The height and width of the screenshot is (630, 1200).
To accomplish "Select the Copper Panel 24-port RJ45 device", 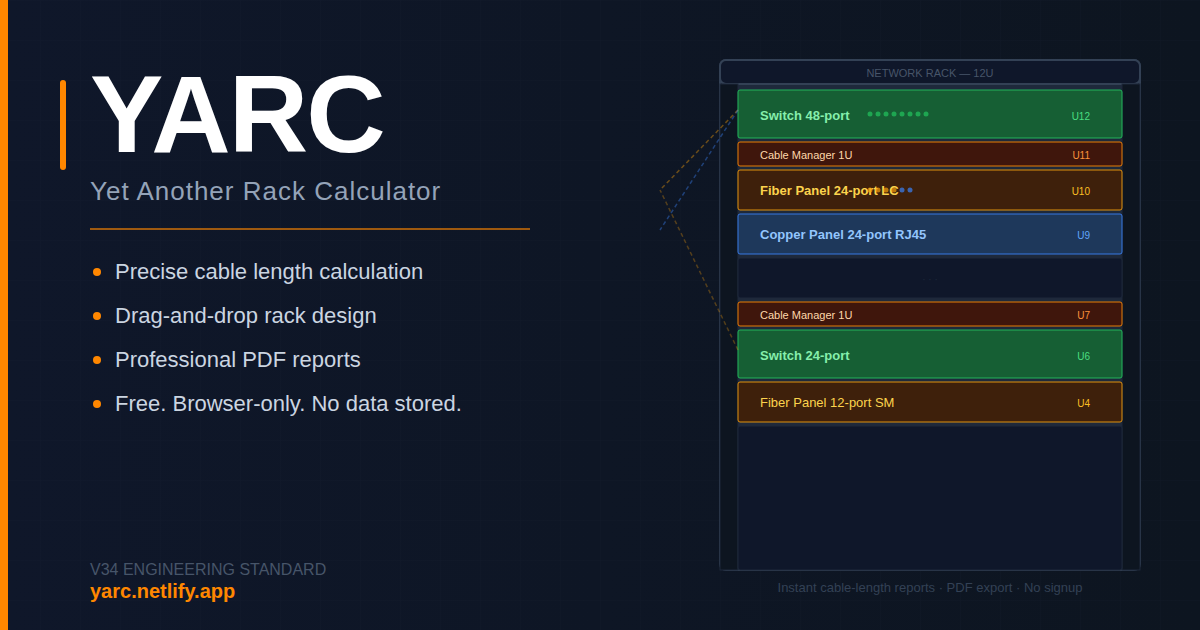I will (x=930, y=234).
